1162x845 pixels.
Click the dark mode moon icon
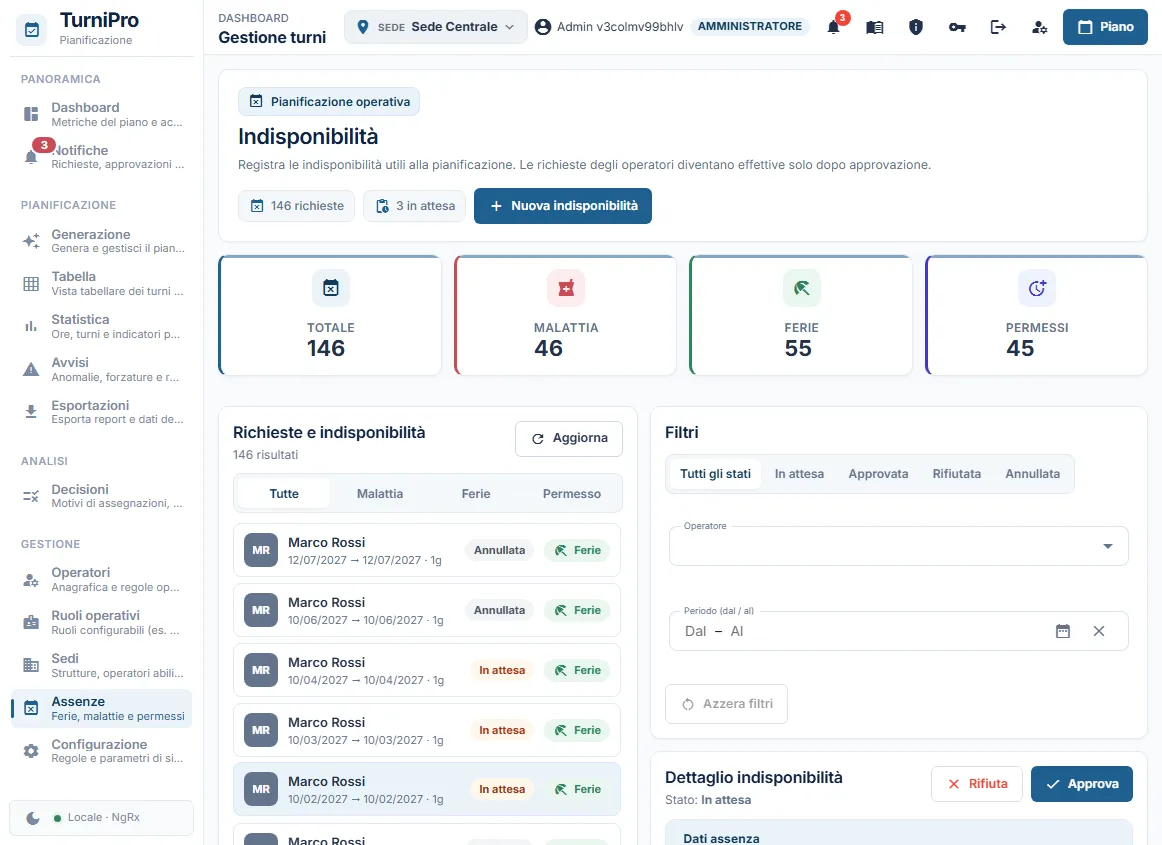tap(33, 818)
